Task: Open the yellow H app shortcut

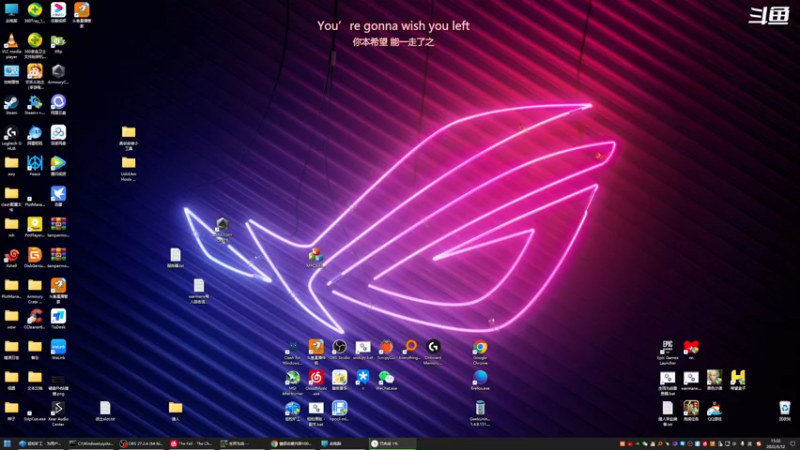Action: pyautogui.click(x=738, y=381)
